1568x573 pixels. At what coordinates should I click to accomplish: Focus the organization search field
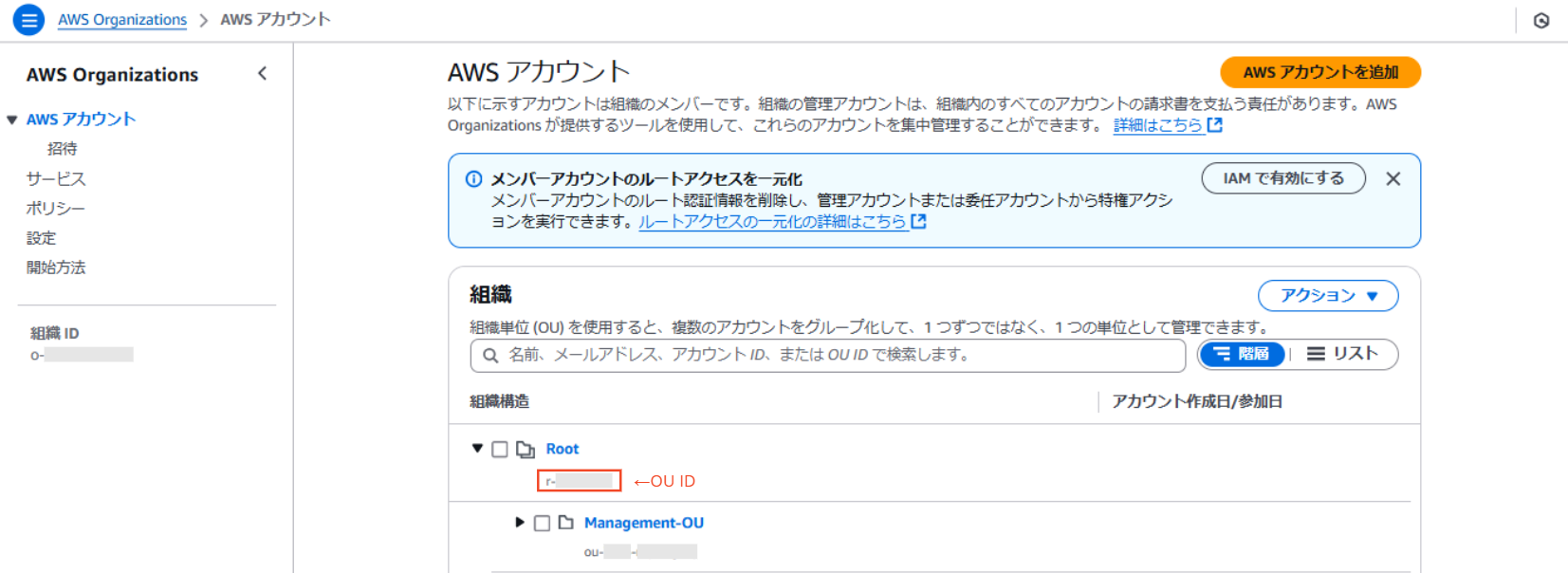[828, 356]
